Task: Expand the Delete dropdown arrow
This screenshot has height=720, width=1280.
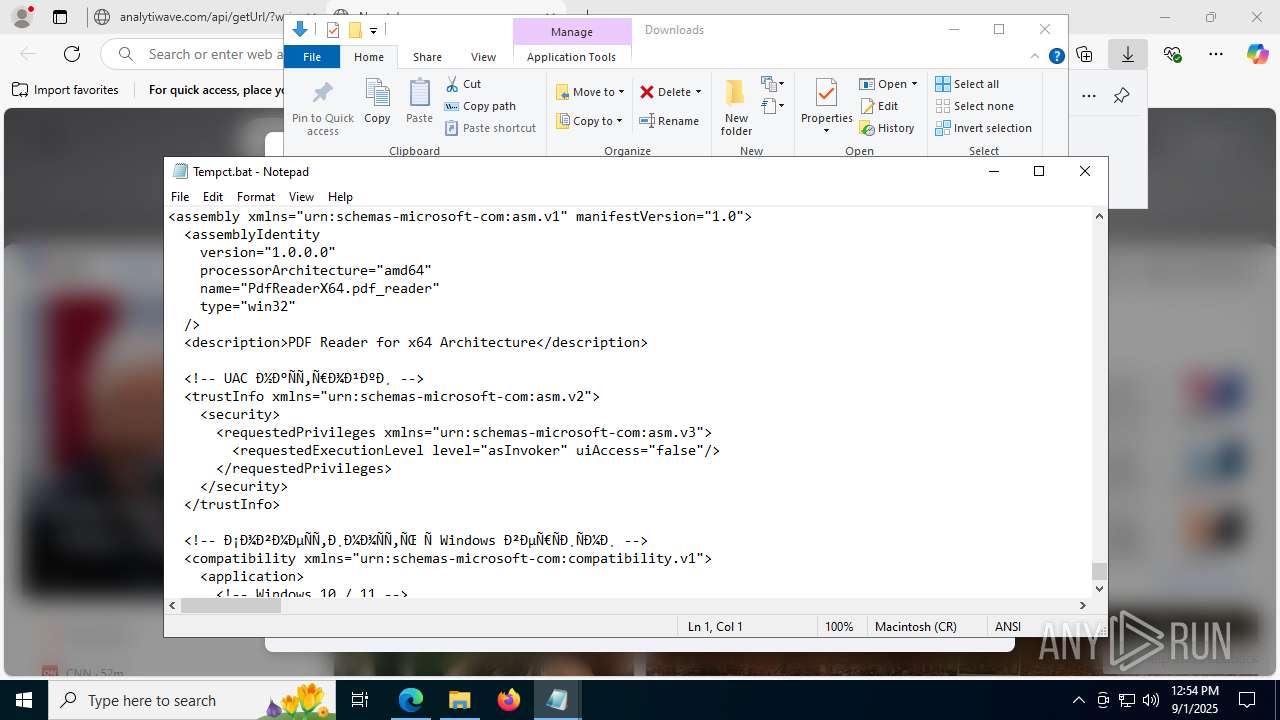Action: pos(698,92)
